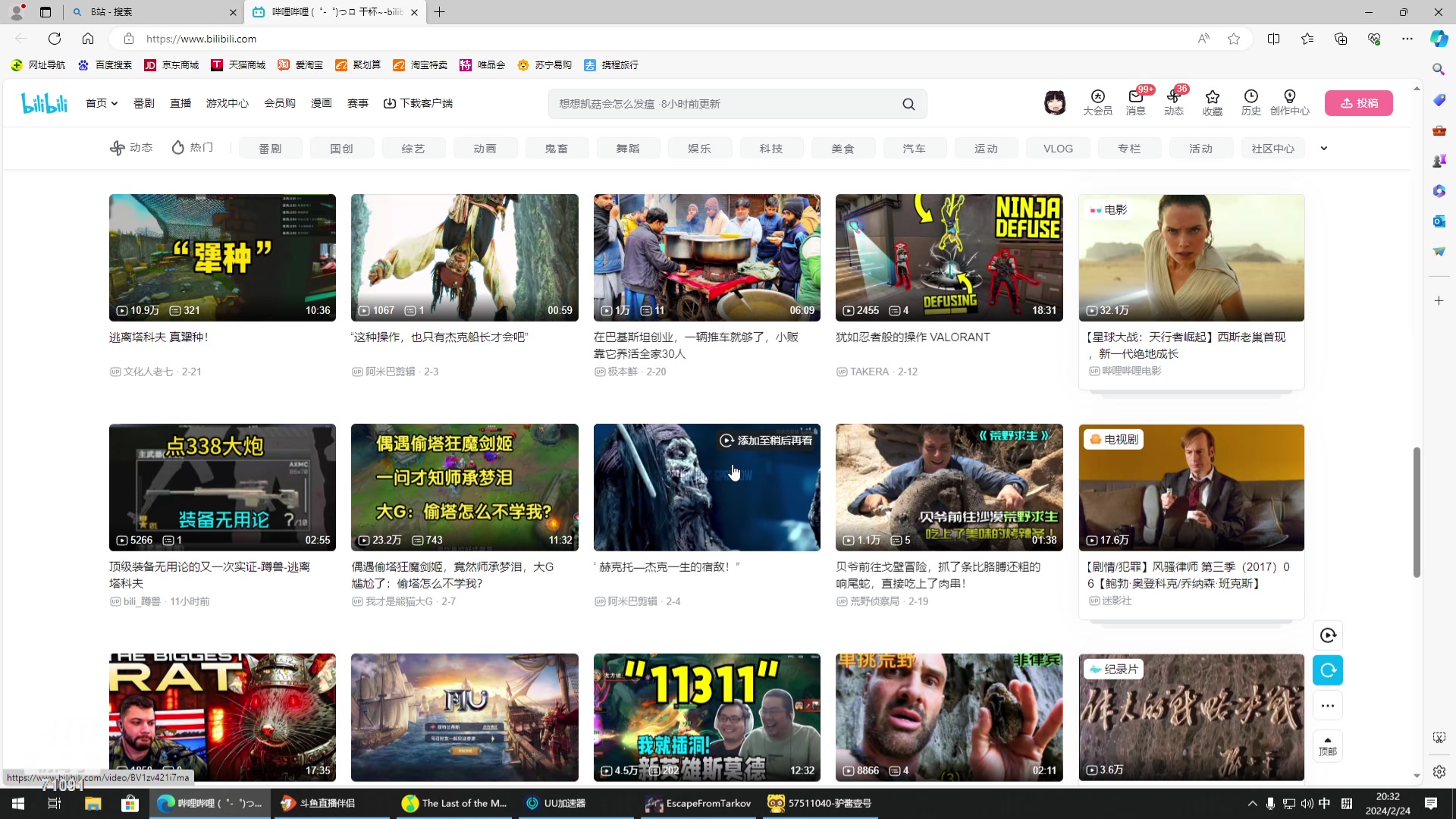Click the bilibili logo
The height and width of the screenshot is (819, 1456).
[44, 103]
